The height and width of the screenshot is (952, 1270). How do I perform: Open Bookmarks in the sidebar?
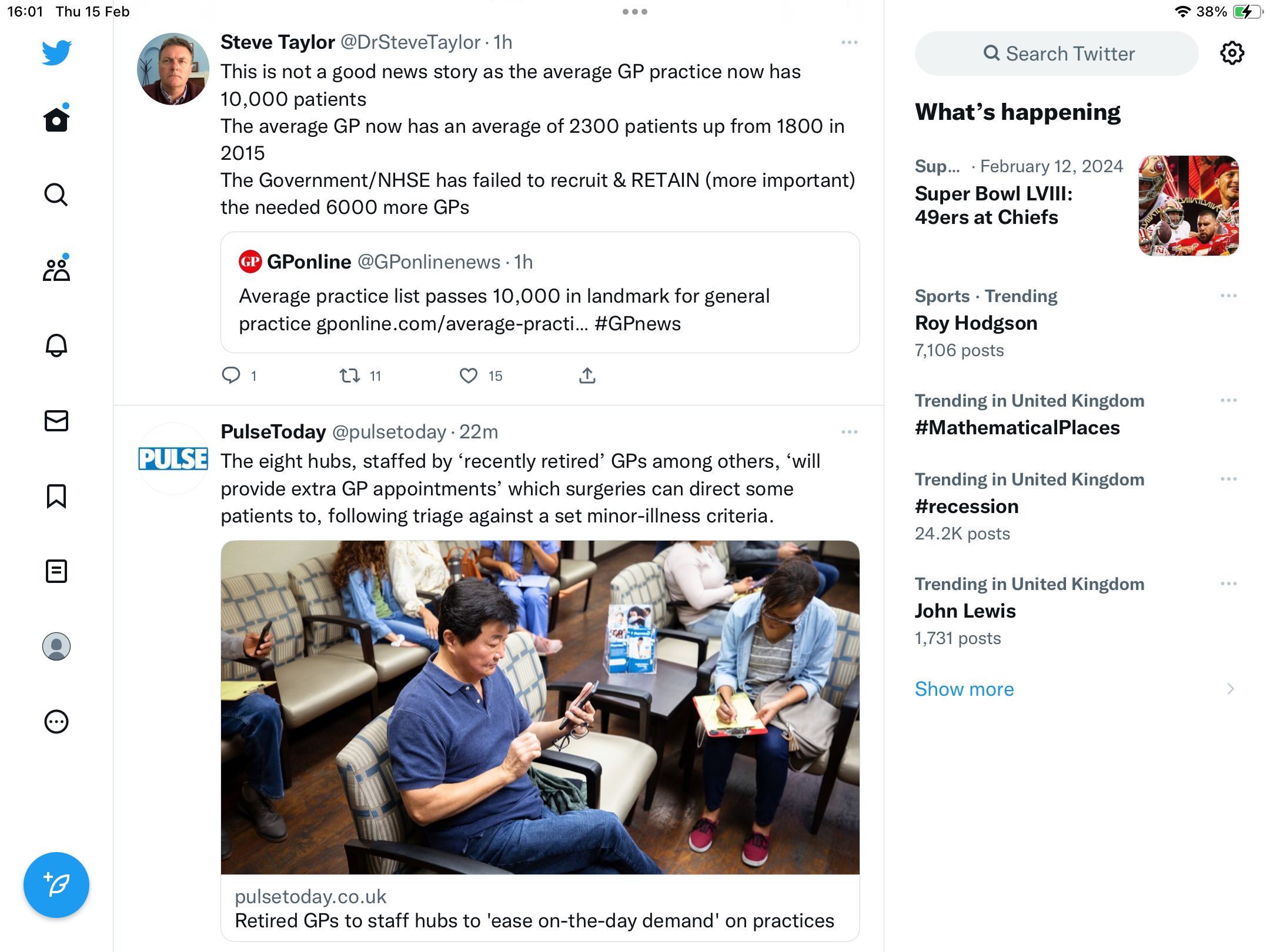click(56, 496)
